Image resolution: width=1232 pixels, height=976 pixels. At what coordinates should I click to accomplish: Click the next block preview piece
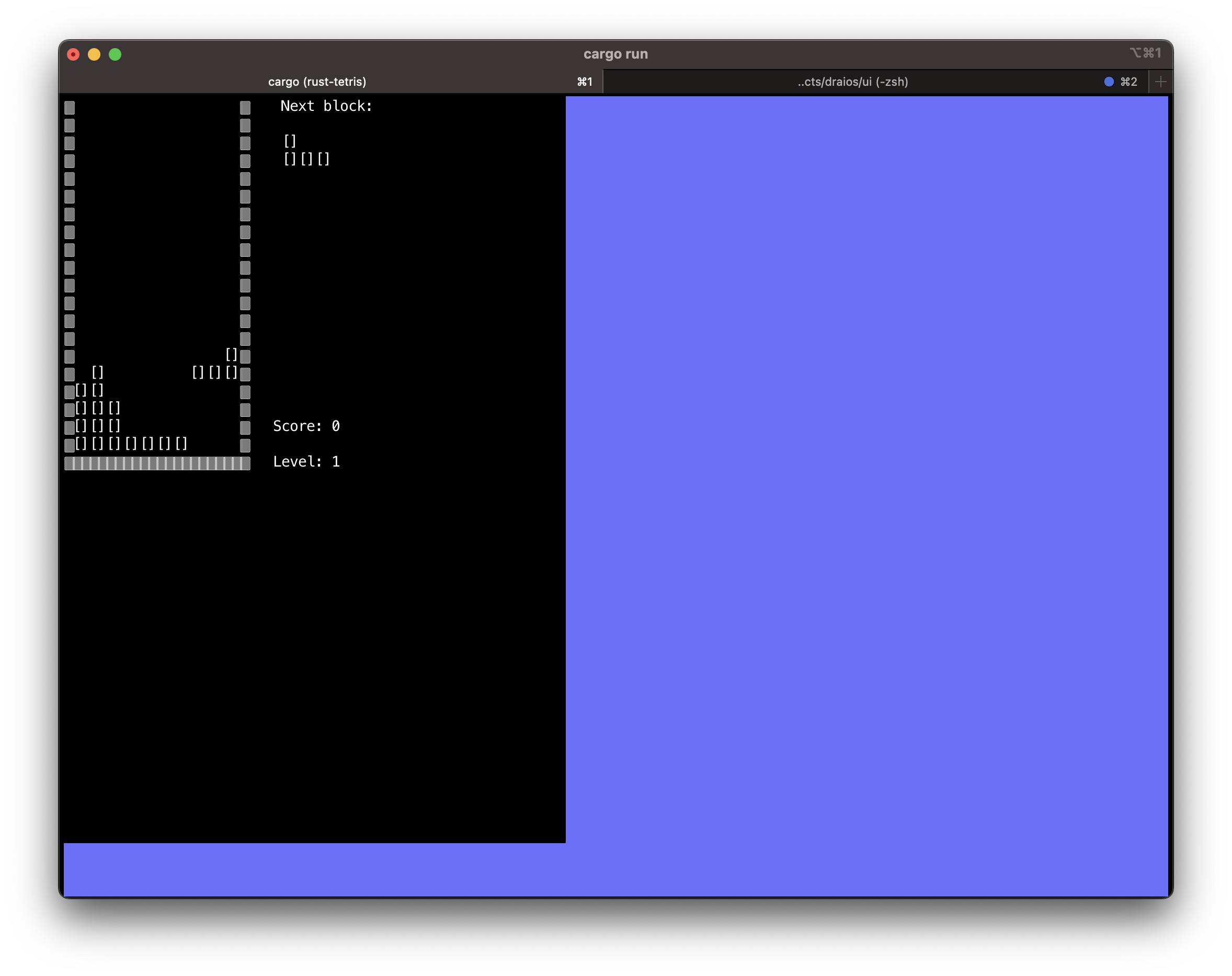tap(307, 158)
